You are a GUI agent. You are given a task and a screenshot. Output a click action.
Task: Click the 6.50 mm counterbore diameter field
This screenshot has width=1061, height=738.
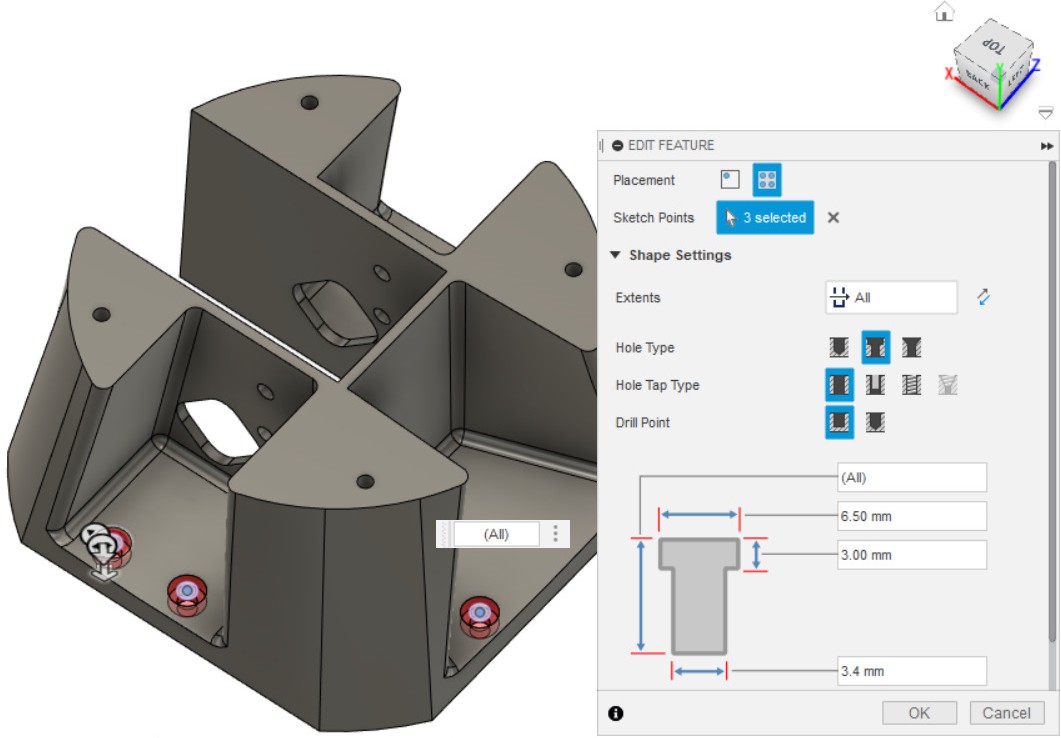[911, 516]
